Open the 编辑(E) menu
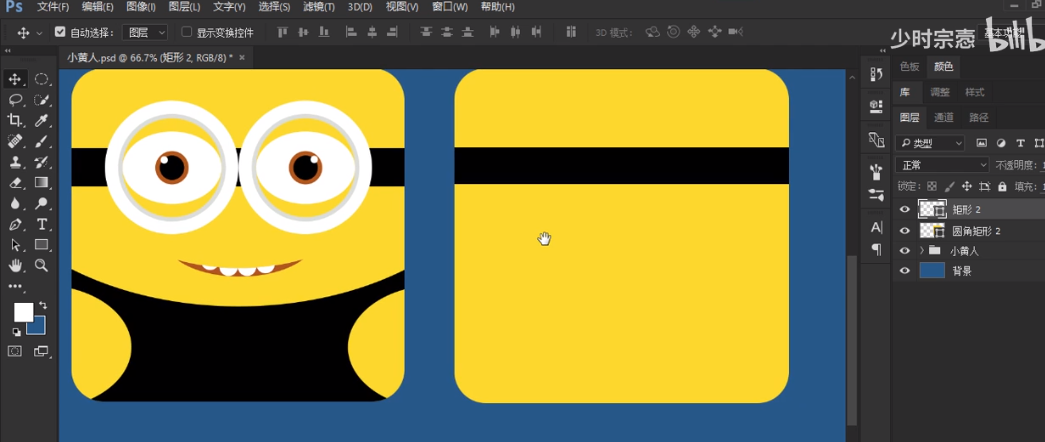1045x442 pixels. [97, 7]
